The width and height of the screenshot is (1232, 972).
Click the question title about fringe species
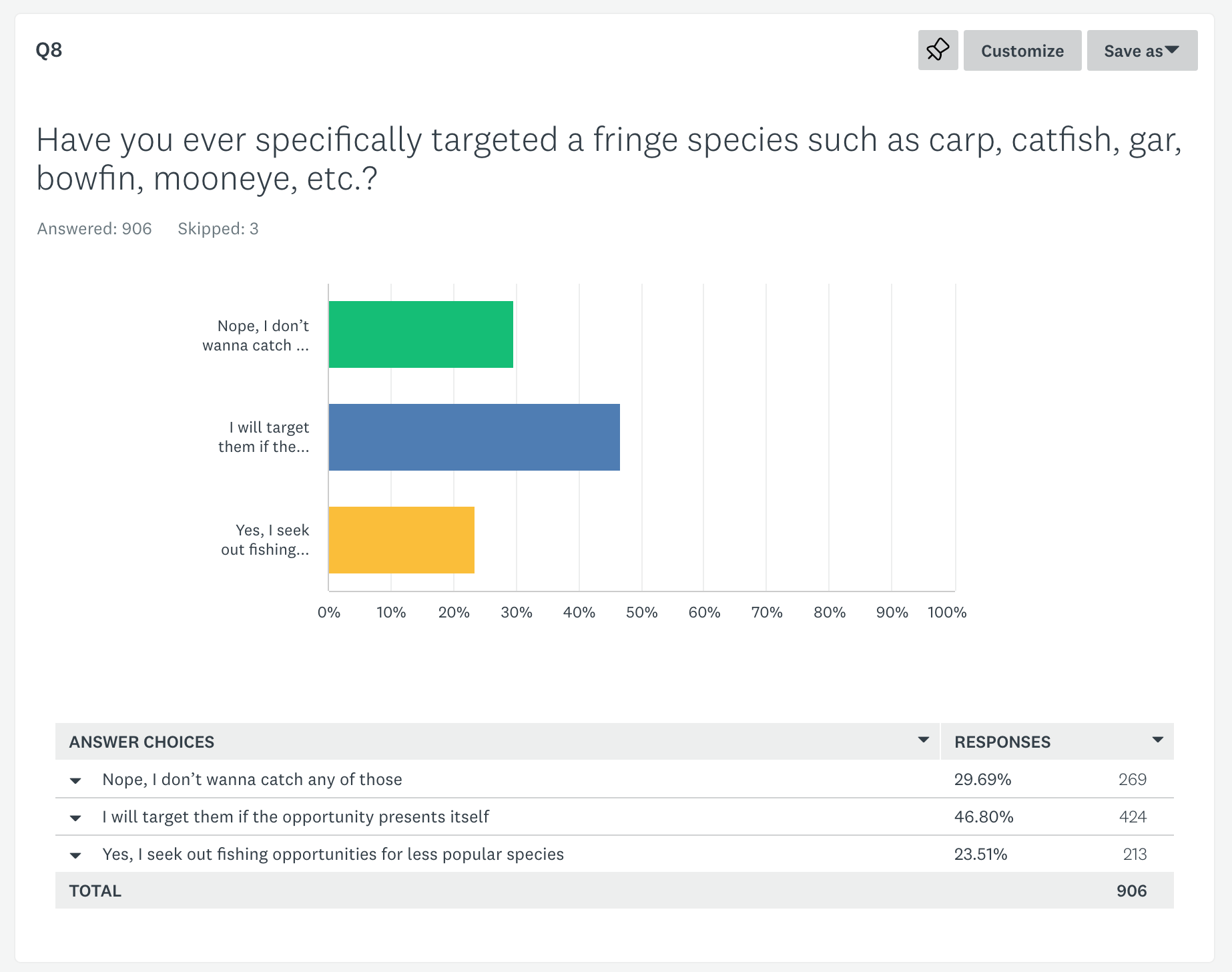pyautogui.click(x=609, y=159)
